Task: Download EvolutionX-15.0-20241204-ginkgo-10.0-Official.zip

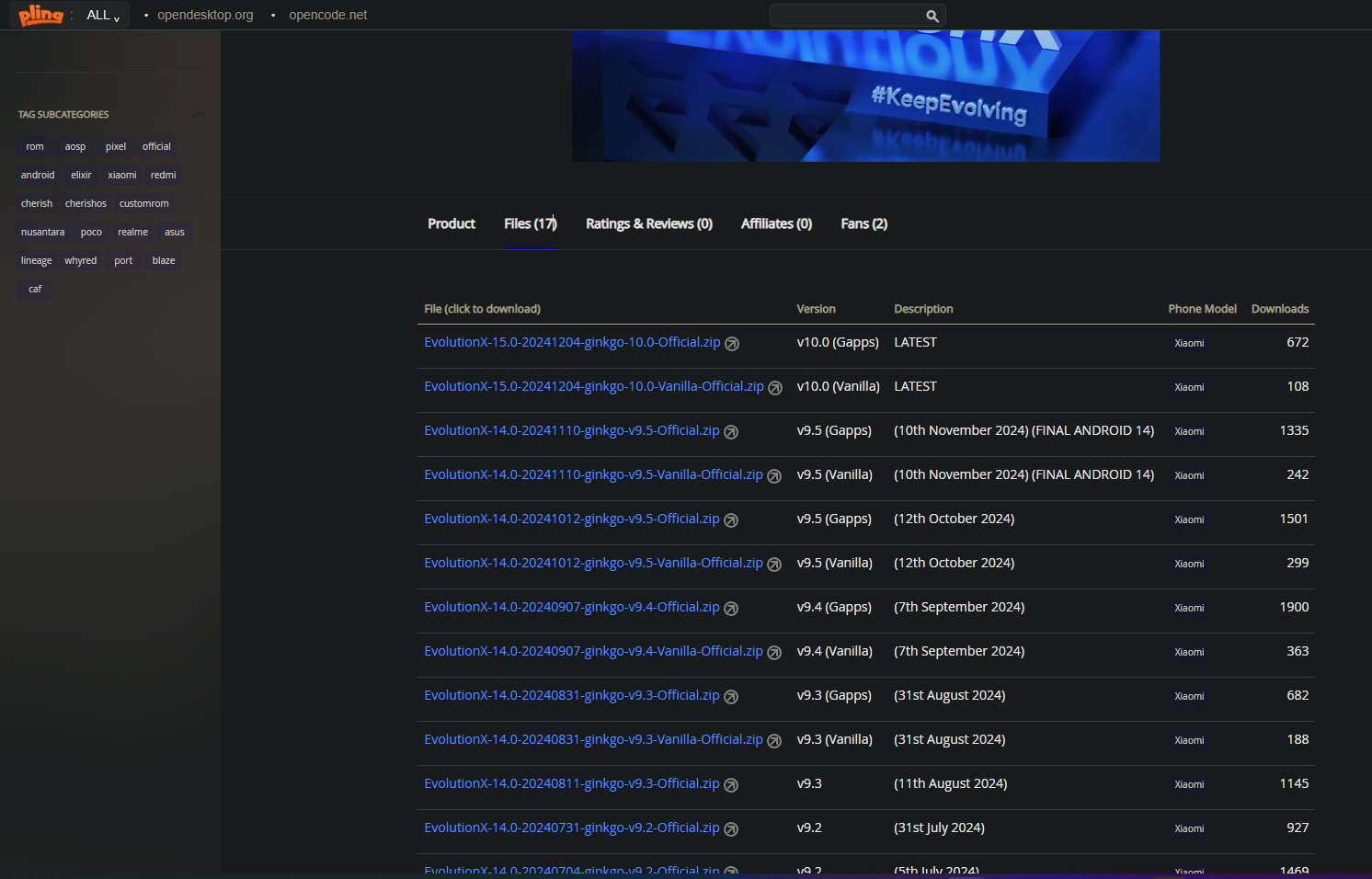Action: [572, 342]
